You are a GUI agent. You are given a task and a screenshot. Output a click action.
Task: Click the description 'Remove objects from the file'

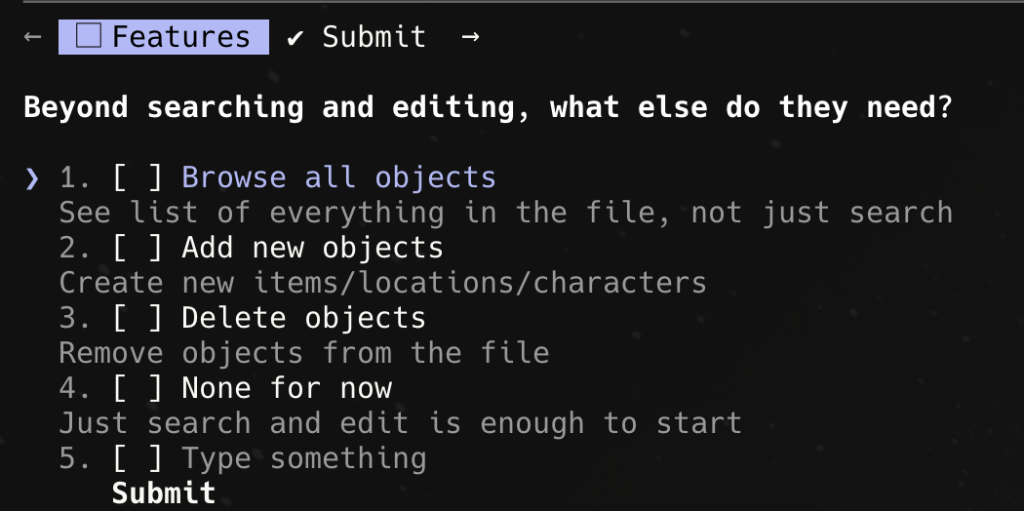click(x=303, y=353)
